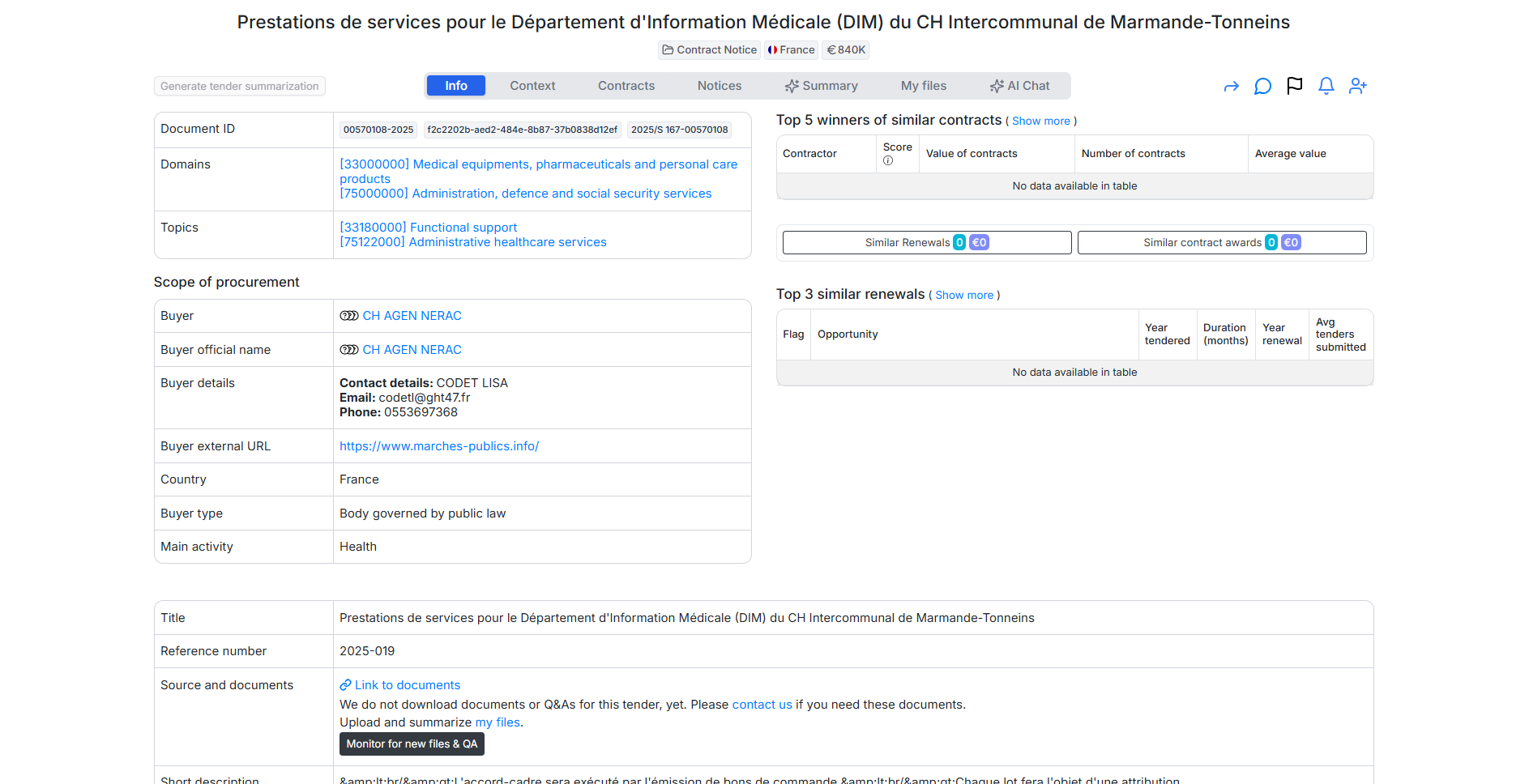
Task: Click the Score info icon
Action: point(888,160)
